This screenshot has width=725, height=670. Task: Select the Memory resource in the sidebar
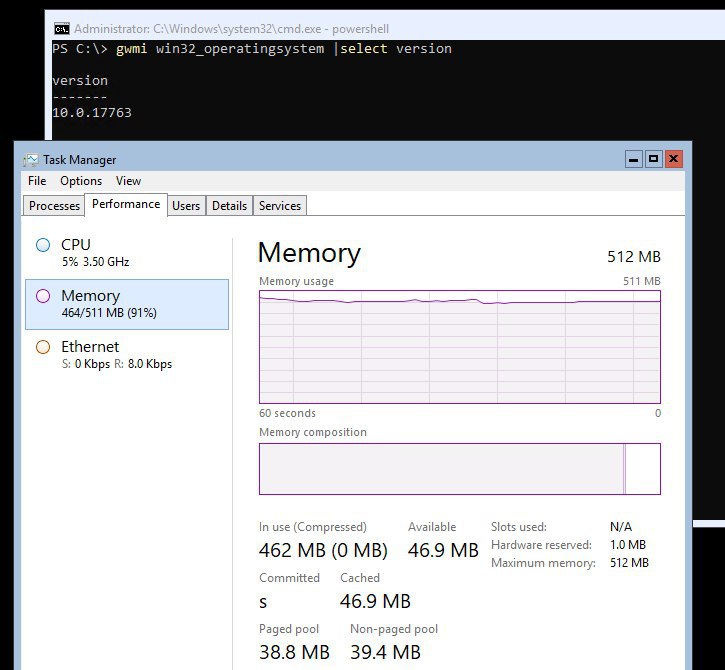coord(127,304)
